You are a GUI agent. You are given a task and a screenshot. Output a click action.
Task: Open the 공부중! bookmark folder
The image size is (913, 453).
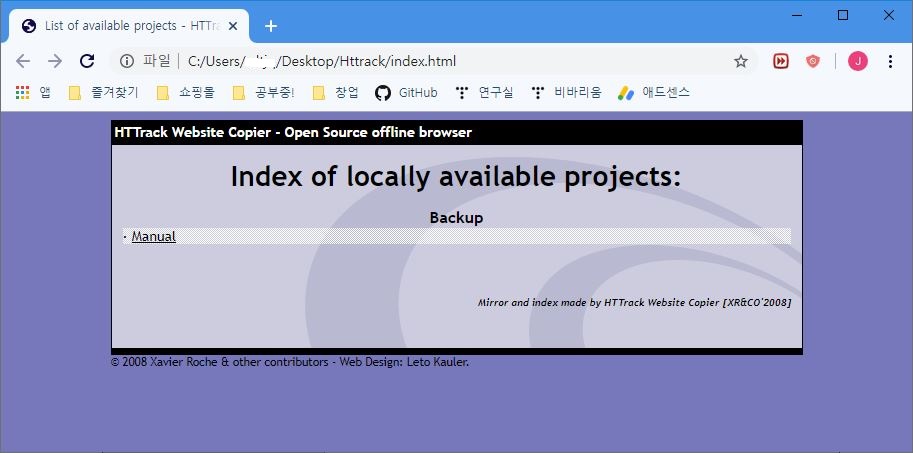tap(263, 93)
